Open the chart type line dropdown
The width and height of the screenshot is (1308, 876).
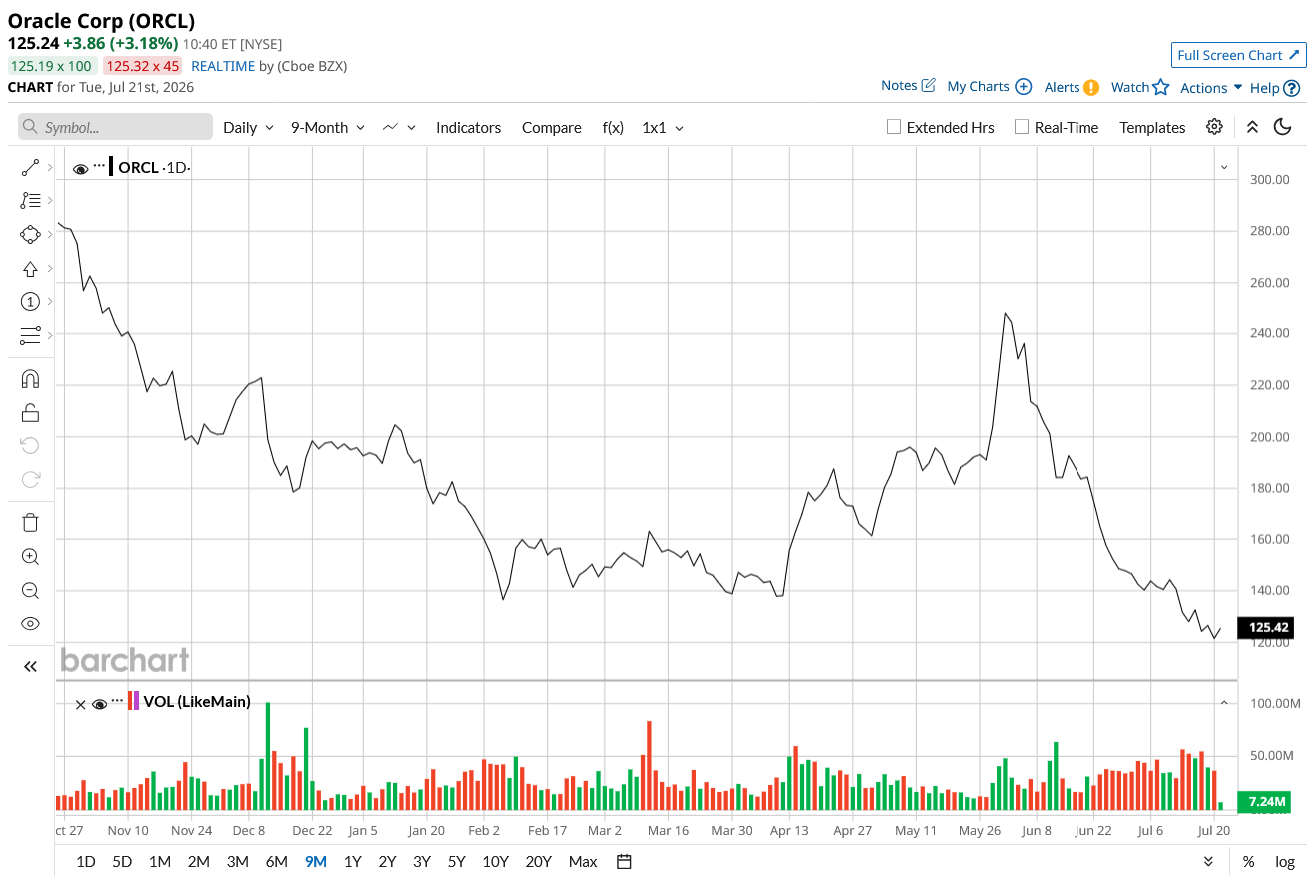click(x=399, y=127)
